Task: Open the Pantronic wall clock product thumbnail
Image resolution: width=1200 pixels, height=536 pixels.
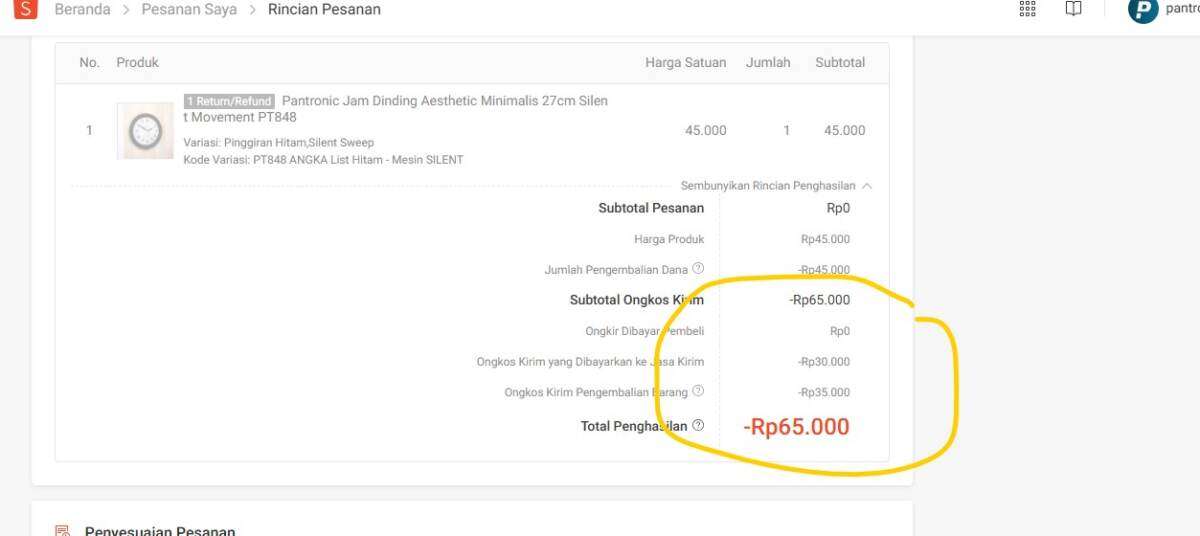Action: tap(145, 131)
